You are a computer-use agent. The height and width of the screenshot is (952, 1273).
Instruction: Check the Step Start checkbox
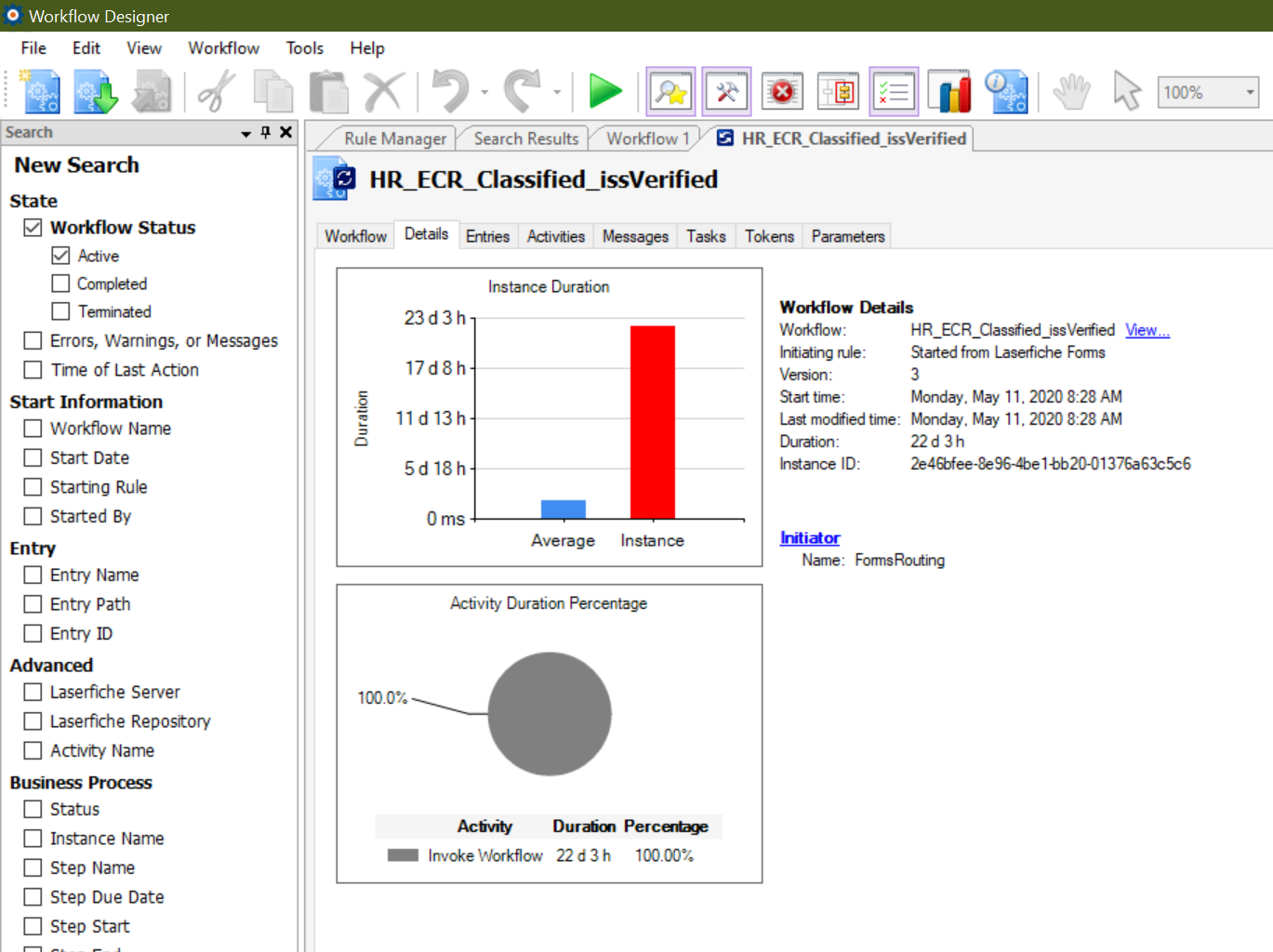tap(33, 926)
